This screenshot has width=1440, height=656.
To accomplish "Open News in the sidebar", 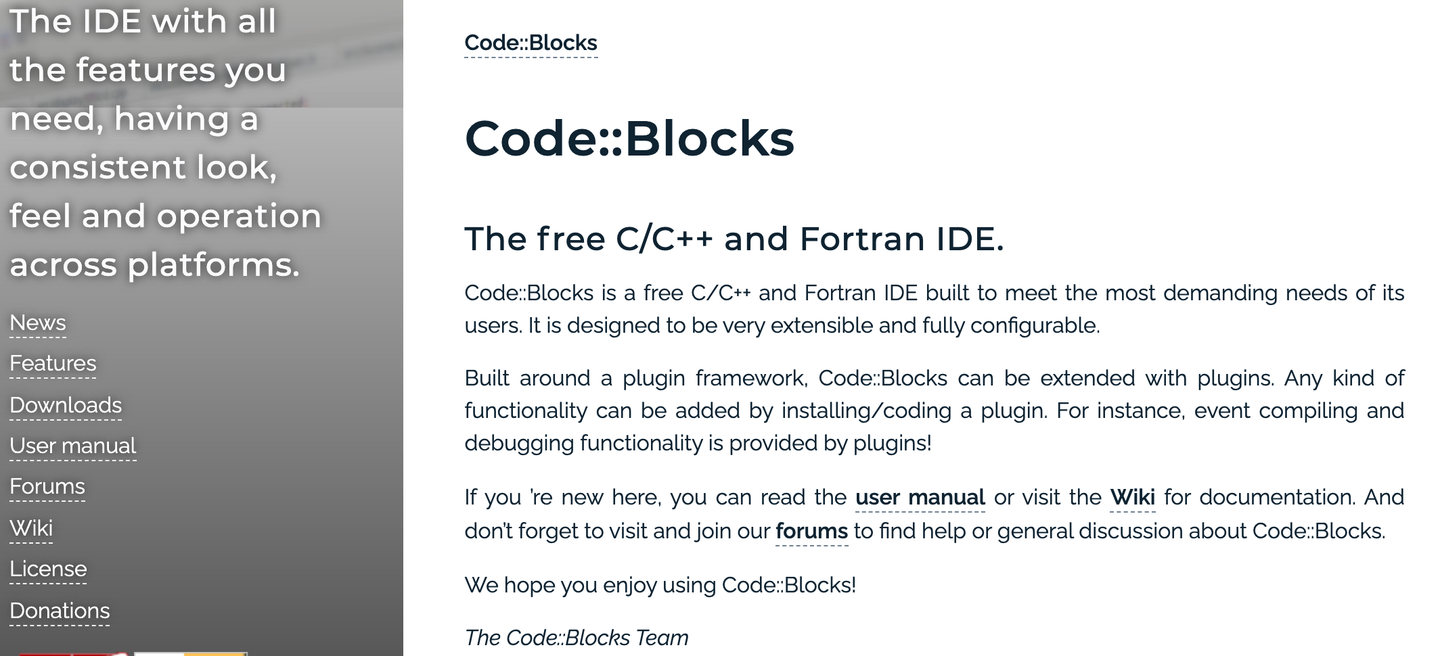I will coord(38,323).
